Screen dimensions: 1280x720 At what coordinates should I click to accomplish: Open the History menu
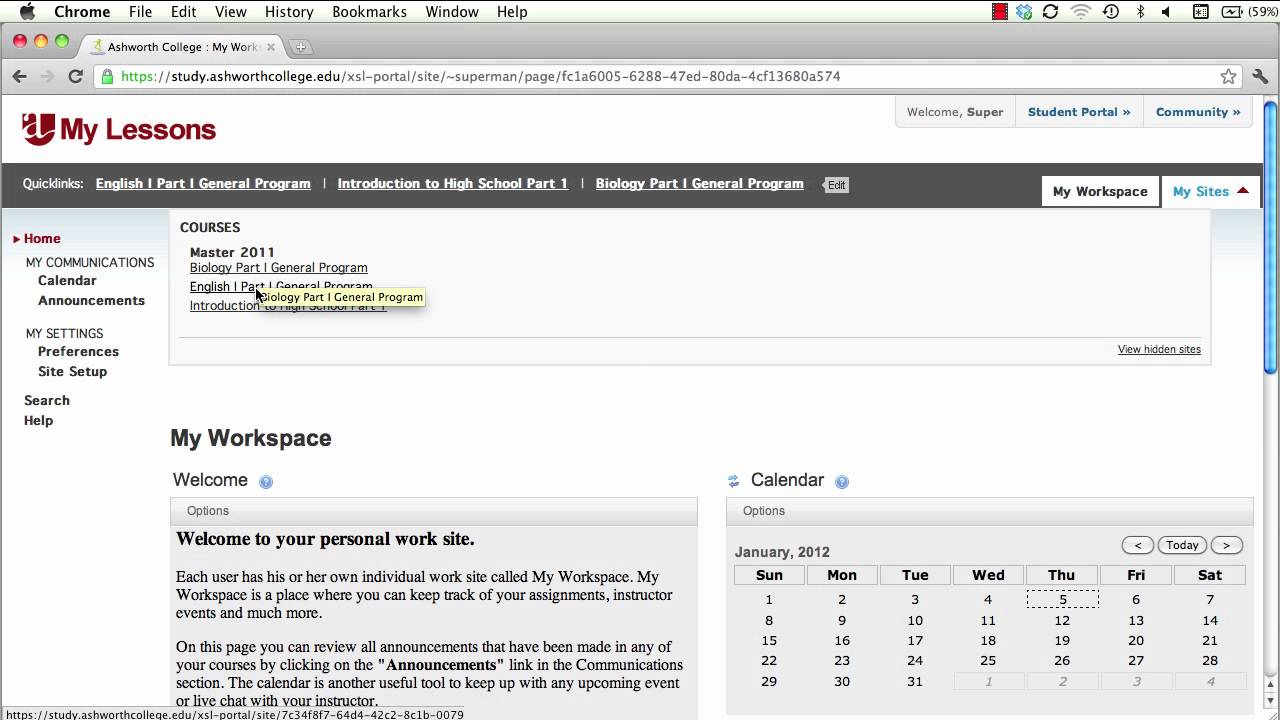pyautogui.click(x=289, y=12)
